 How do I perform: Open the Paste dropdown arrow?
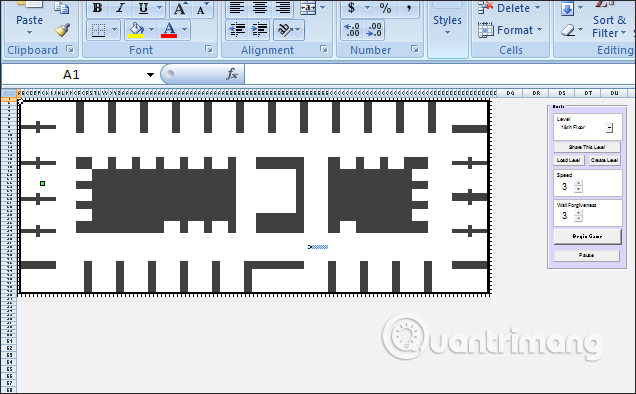tap(29, 33)
